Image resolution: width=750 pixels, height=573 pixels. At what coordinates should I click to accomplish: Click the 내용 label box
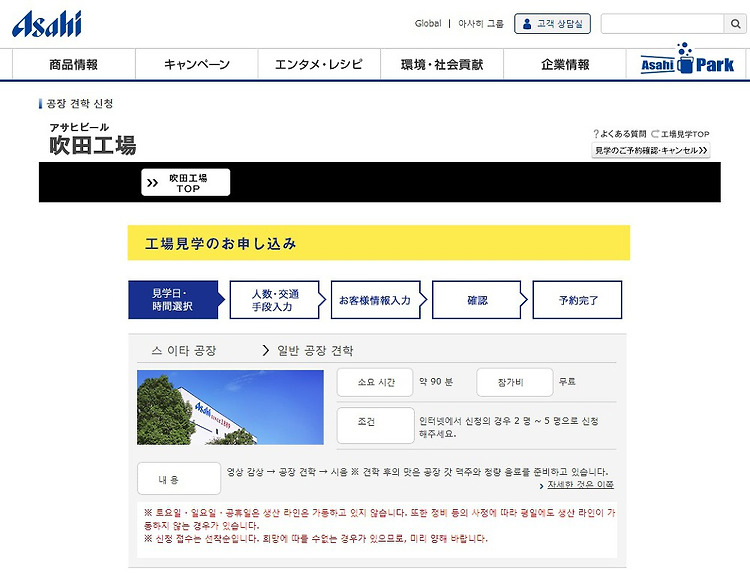(x=179, y=478)
